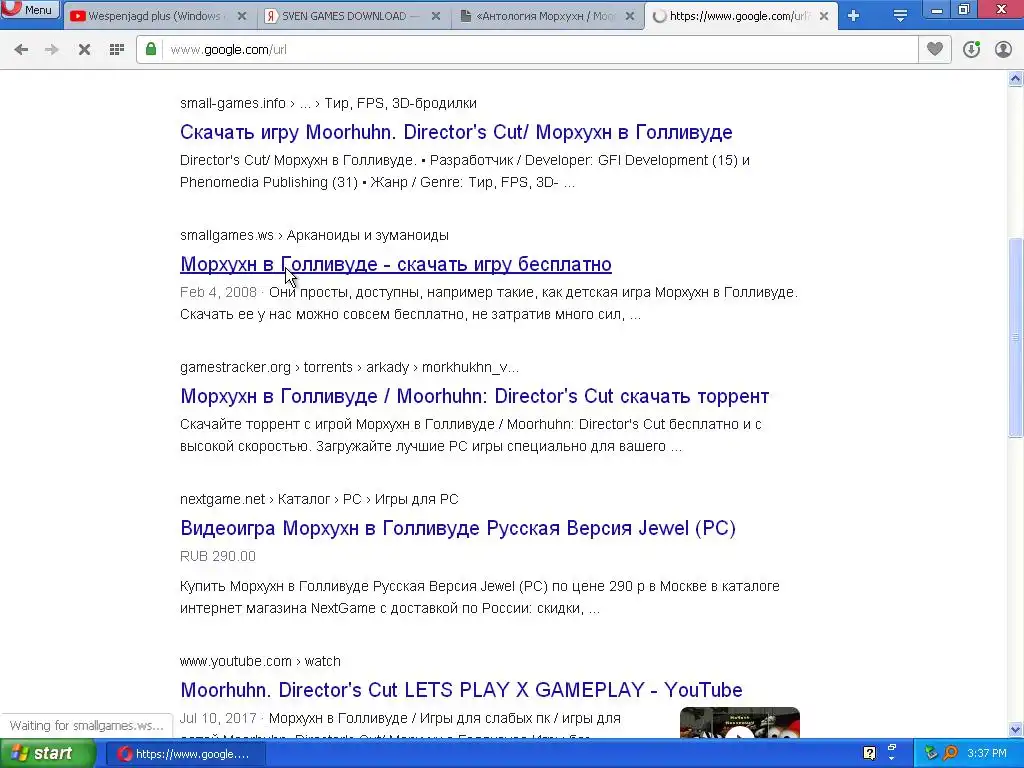Click the scroll up arrow of the scrollbar
1024x768 pixels.
pos(1016,79)
